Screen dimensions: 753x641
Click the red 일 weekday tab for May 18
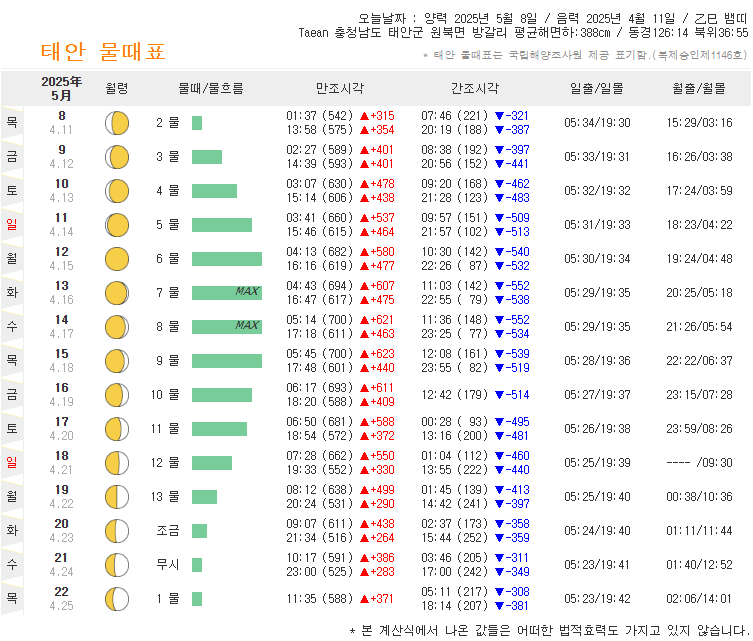(x=12, y=462)
